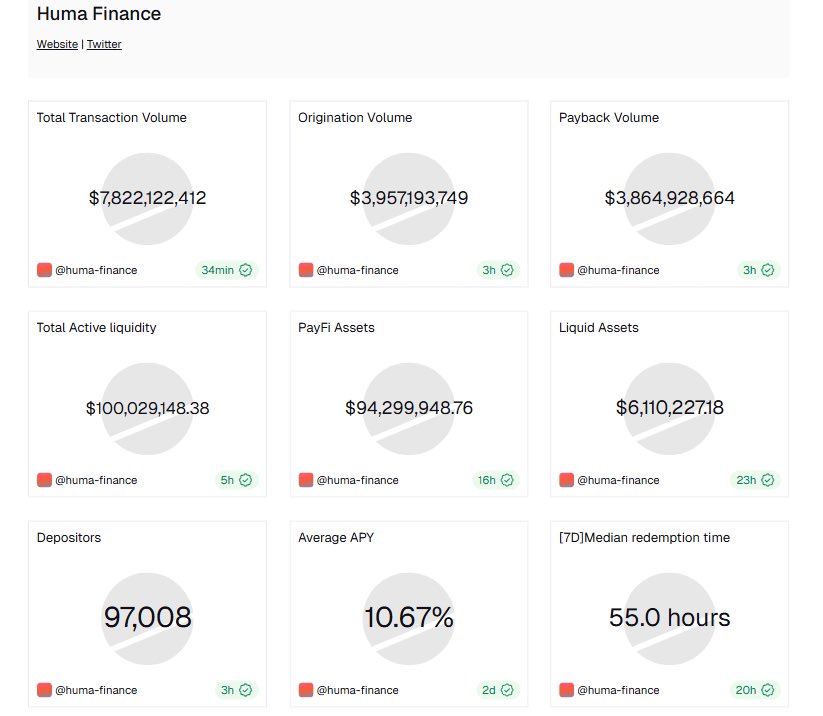This screenshot has height=716, width=823.
Task: Click the red avatar on Liquid Assets card
Action: pos(566,480)
